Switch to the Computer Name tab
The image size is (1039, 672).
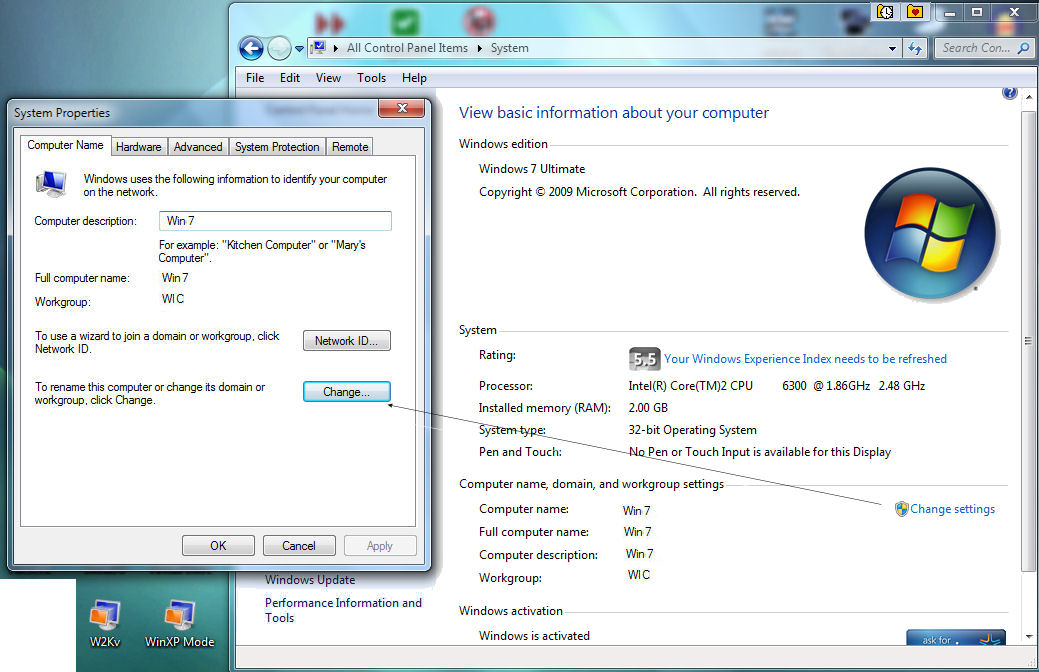[x=65, y=145]
